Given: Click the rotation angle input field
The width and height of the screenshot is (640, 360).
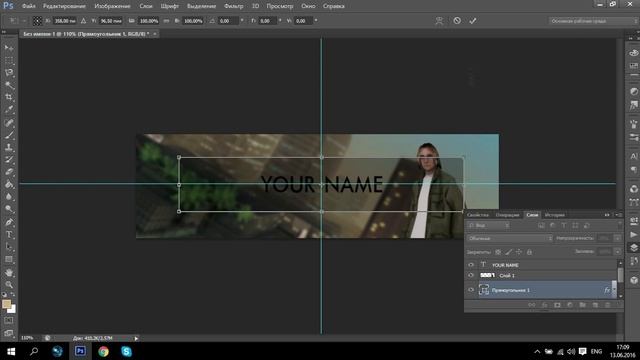Looking at the screenshot, I should [228, 20].
